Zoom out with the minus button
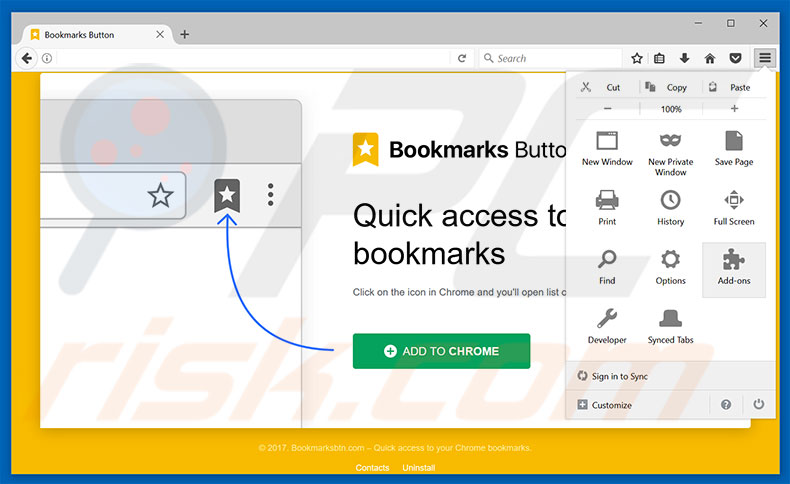 [x=607, y=108]
